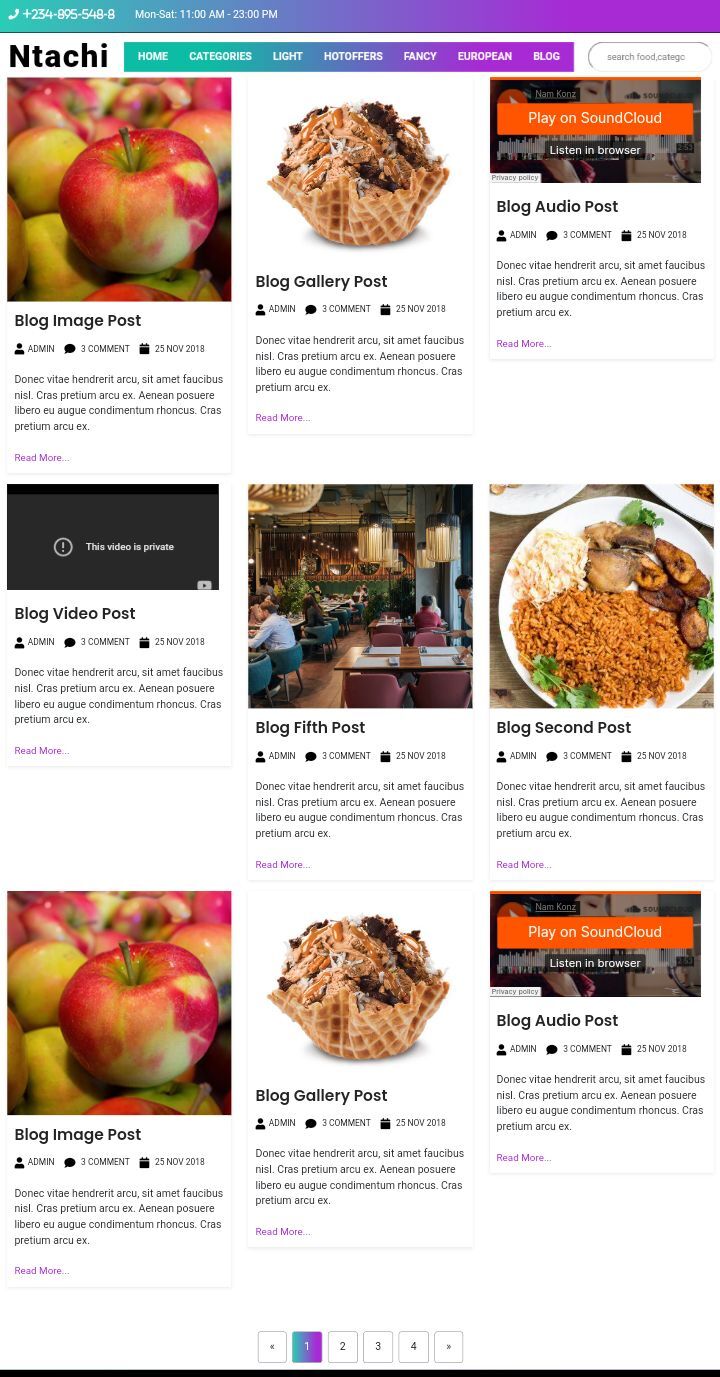Click admin user icon under Blog Fifth Post

coord(260,757)
